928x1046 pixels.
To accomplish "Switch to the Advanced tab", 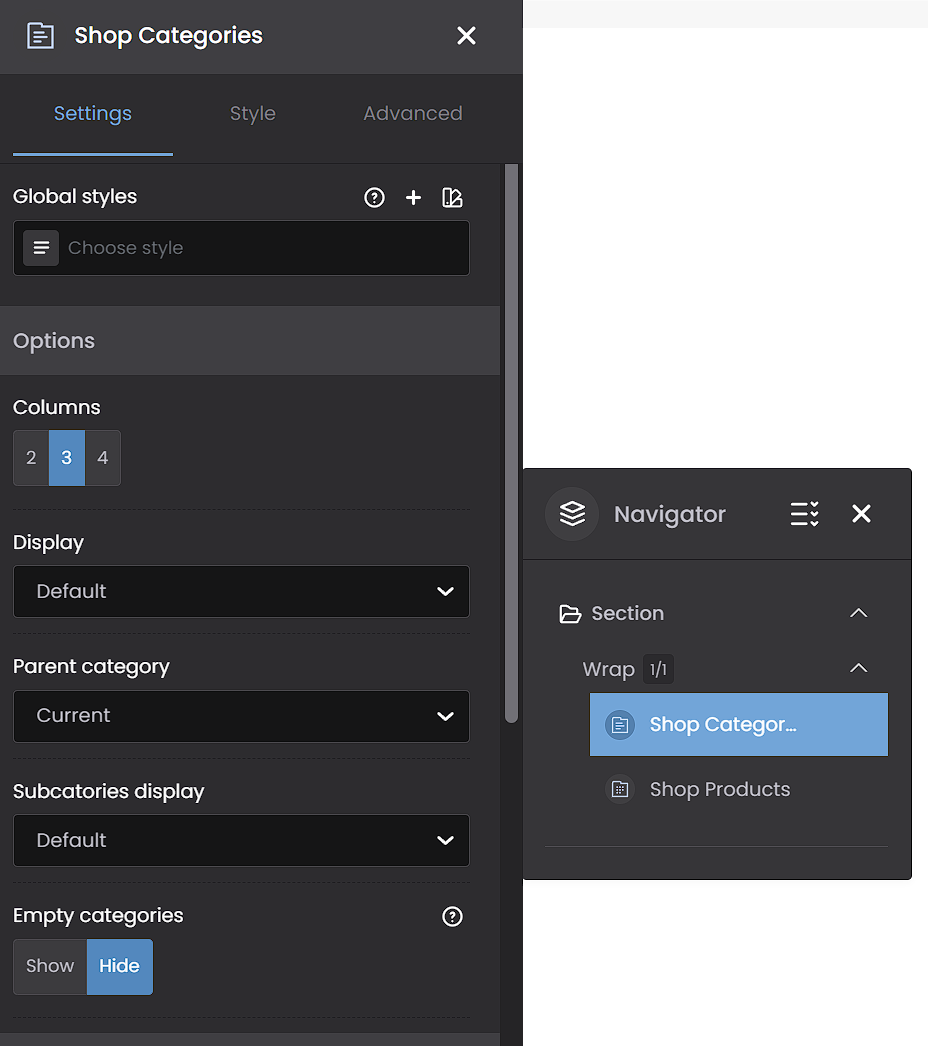I will click(412, 113).
